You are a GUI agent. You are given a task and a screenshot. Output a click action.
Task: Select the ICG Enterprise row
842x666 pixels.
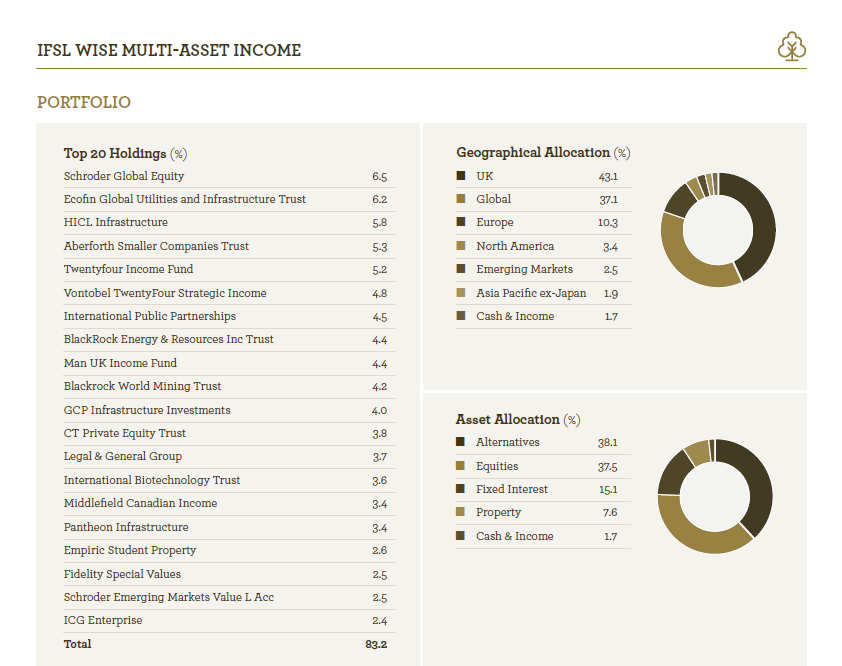click(x=229, y=620)
